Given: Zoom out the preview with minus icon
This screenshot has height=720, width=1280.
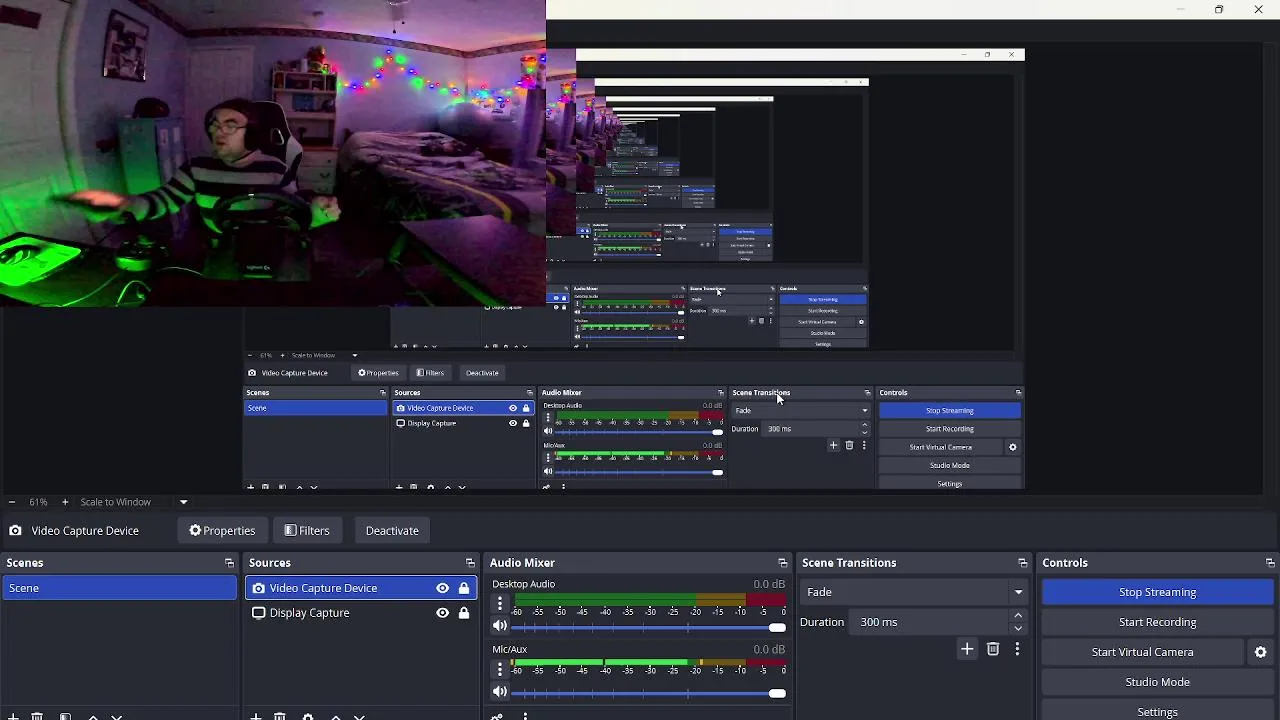Looking at the screenshot, I should tap(11, 502).
